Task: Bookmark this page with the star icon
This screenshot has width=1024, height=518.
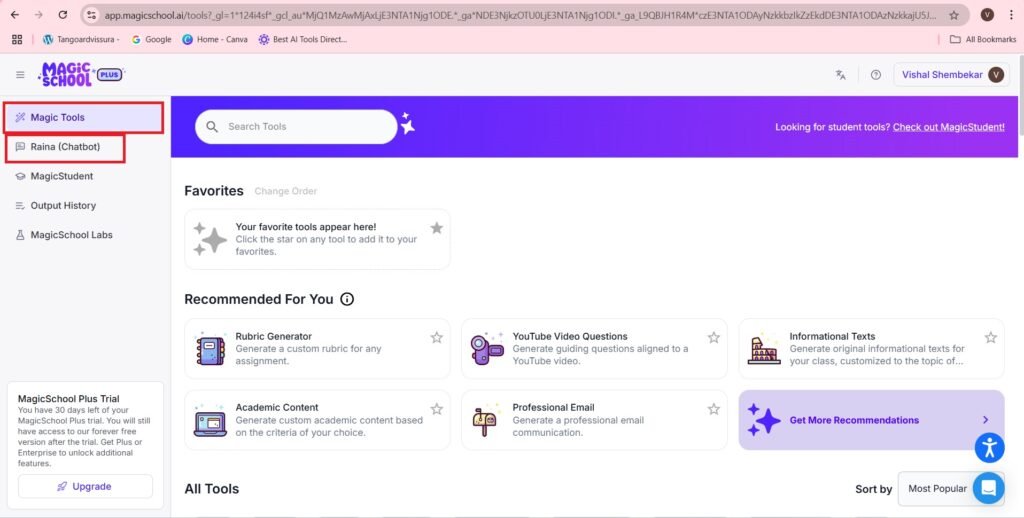Action: click(x=954, y=14)
